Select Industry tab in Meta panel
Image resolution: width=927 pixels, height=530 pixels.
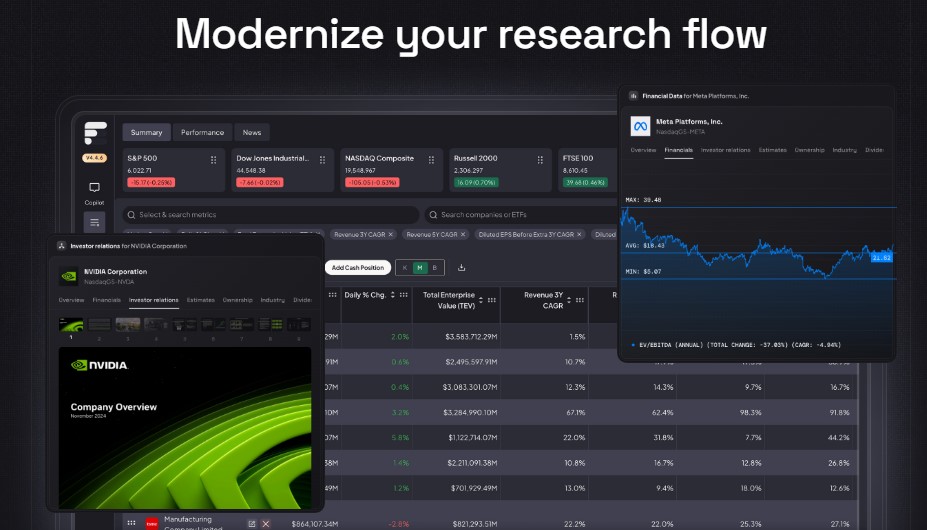click(x=844, y=150)
